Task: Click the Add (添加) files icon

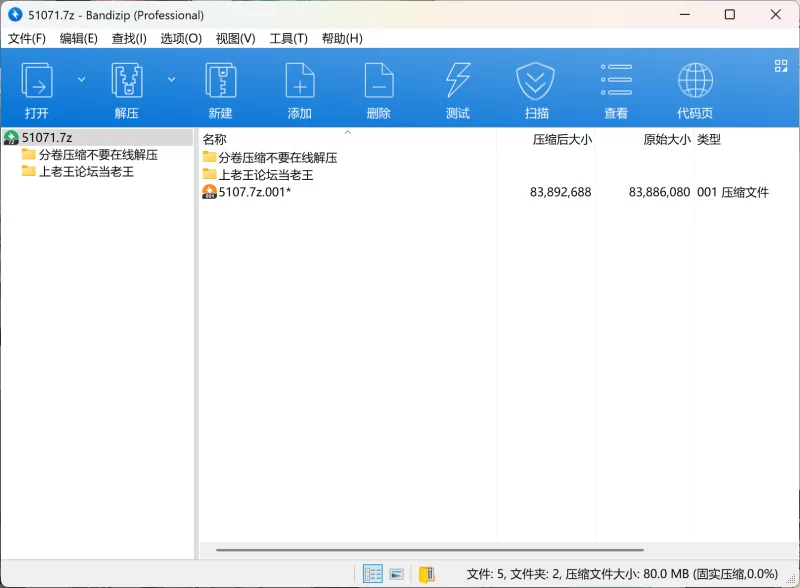Action: pos(300,81)
